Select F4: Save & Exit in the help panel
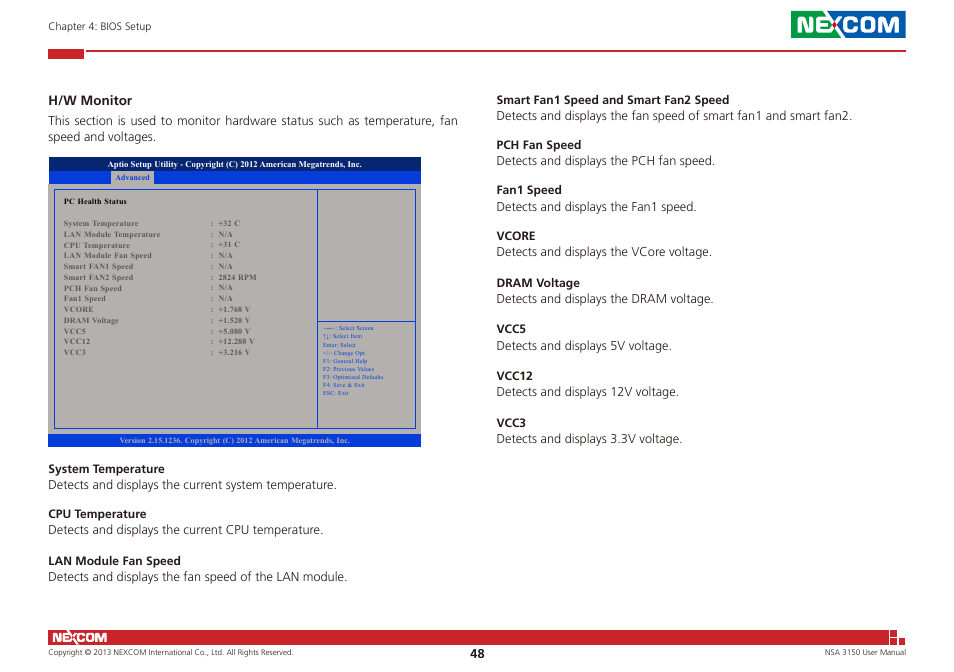Screen dimensions: 954x672 pos(346,384)
